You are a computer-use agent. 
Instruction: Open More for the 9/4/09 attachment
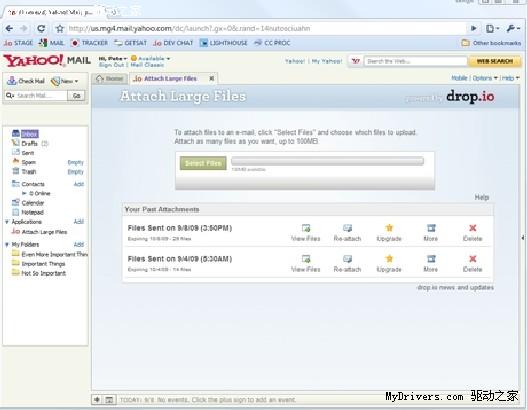tap(431, 264)
